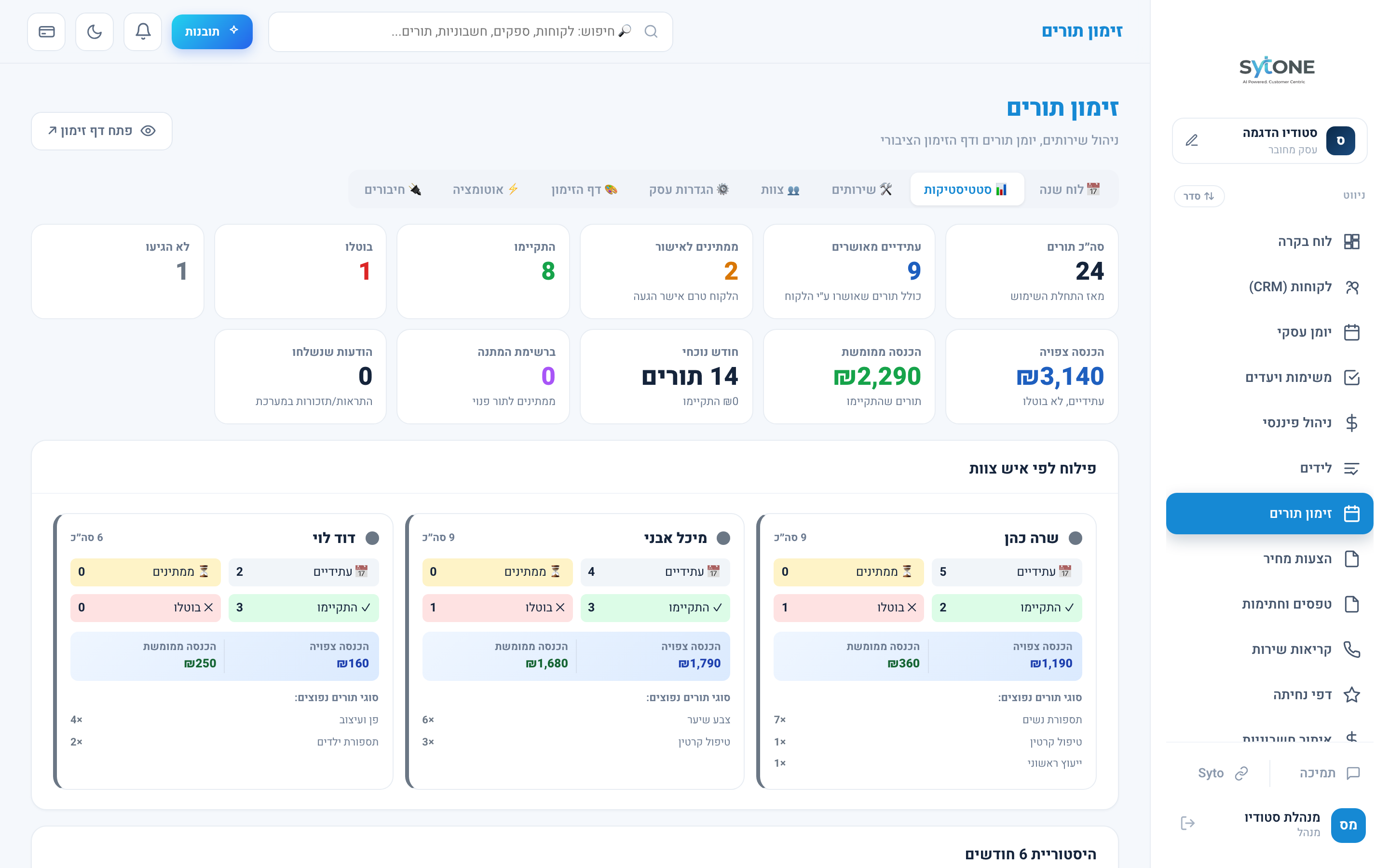Open לוח בקרה dashboard in sidebar
Screen dimensions: 1389x868
tap(1269, 241)
